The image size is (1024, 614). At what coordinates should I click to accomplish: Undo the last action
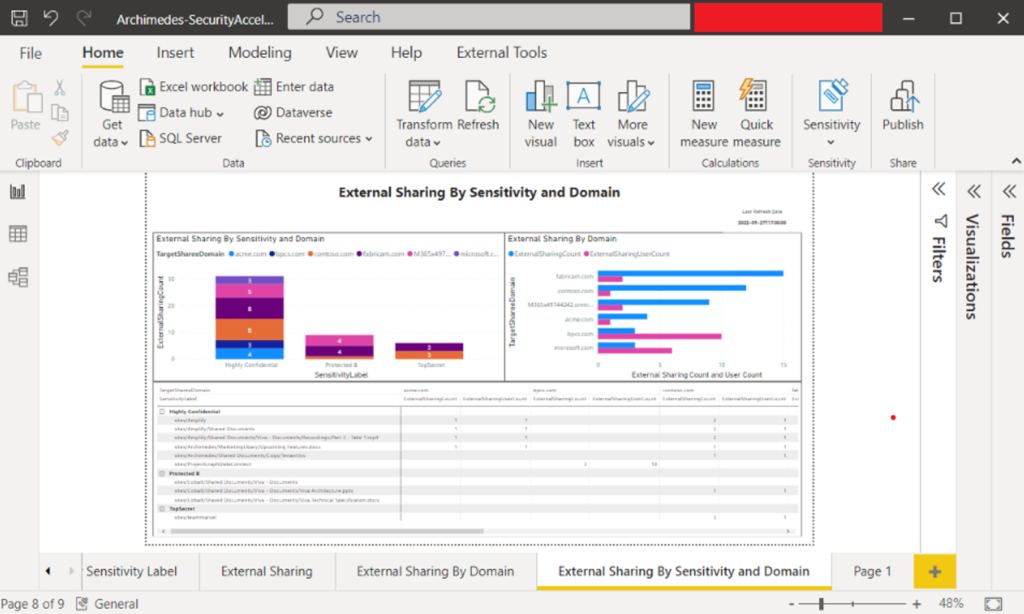click(51, 18)
